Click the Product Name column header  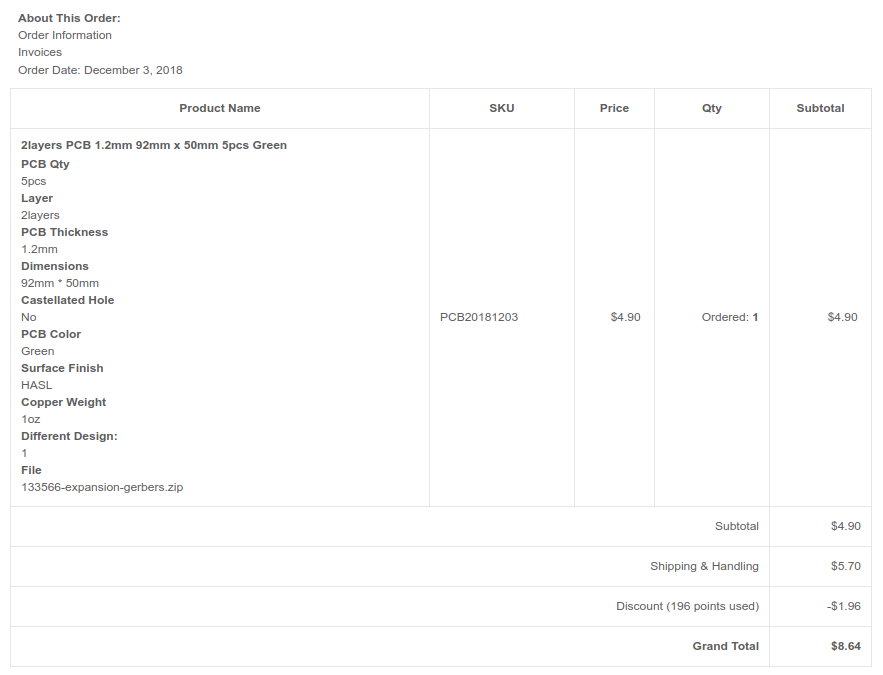pos(220,108)
